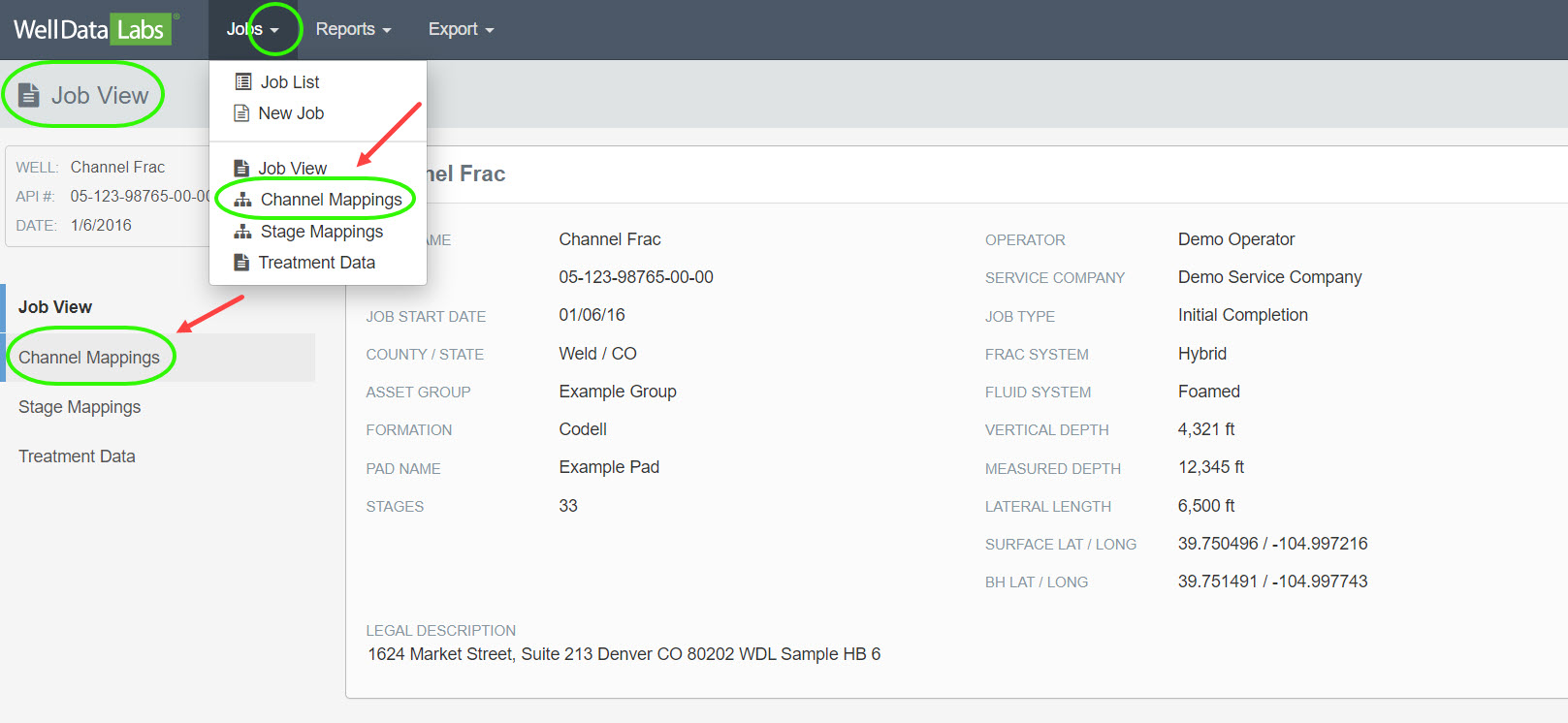Click the job start date 01/06/16

pos(592,315)
